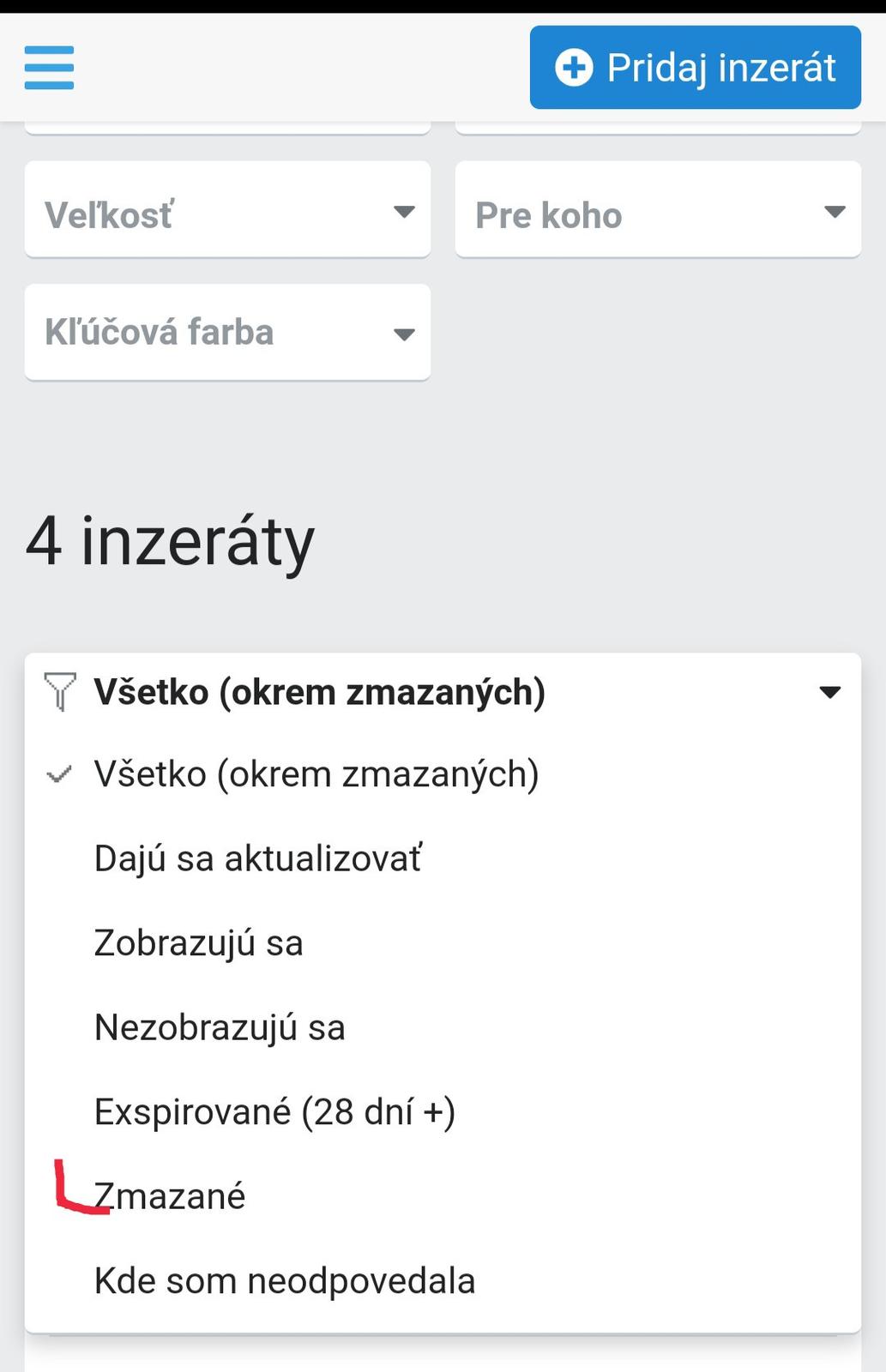Open the Pre koho dropdown
Image resolution: width=886 pixels, height=1372 pixels.
(658, 209)
